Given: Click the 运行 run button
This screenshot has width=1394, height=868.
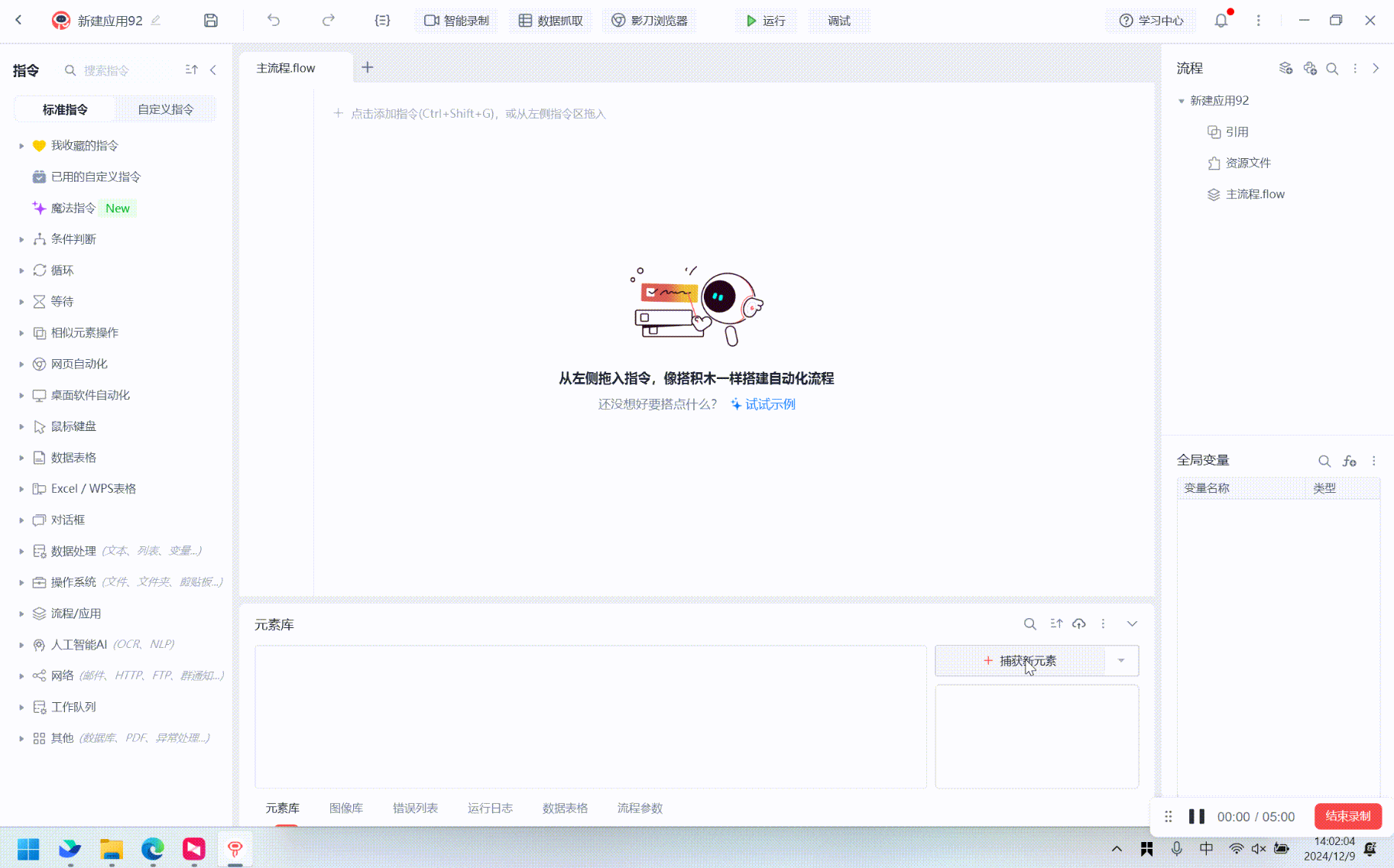Looking at the screenshot, I should point(766,21).
